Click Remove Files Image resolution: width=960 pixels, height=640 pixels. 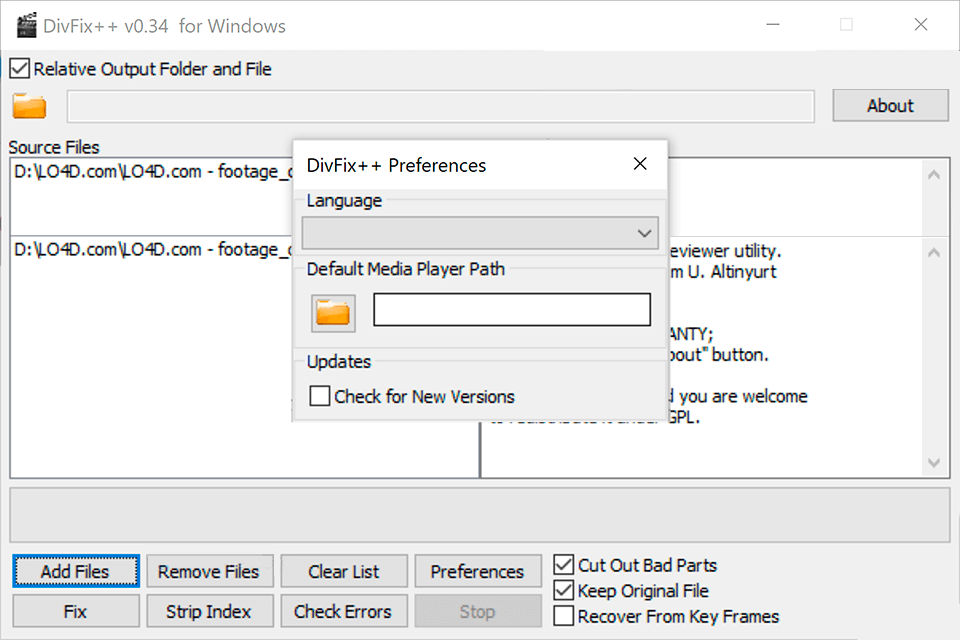tap(209, 571)
